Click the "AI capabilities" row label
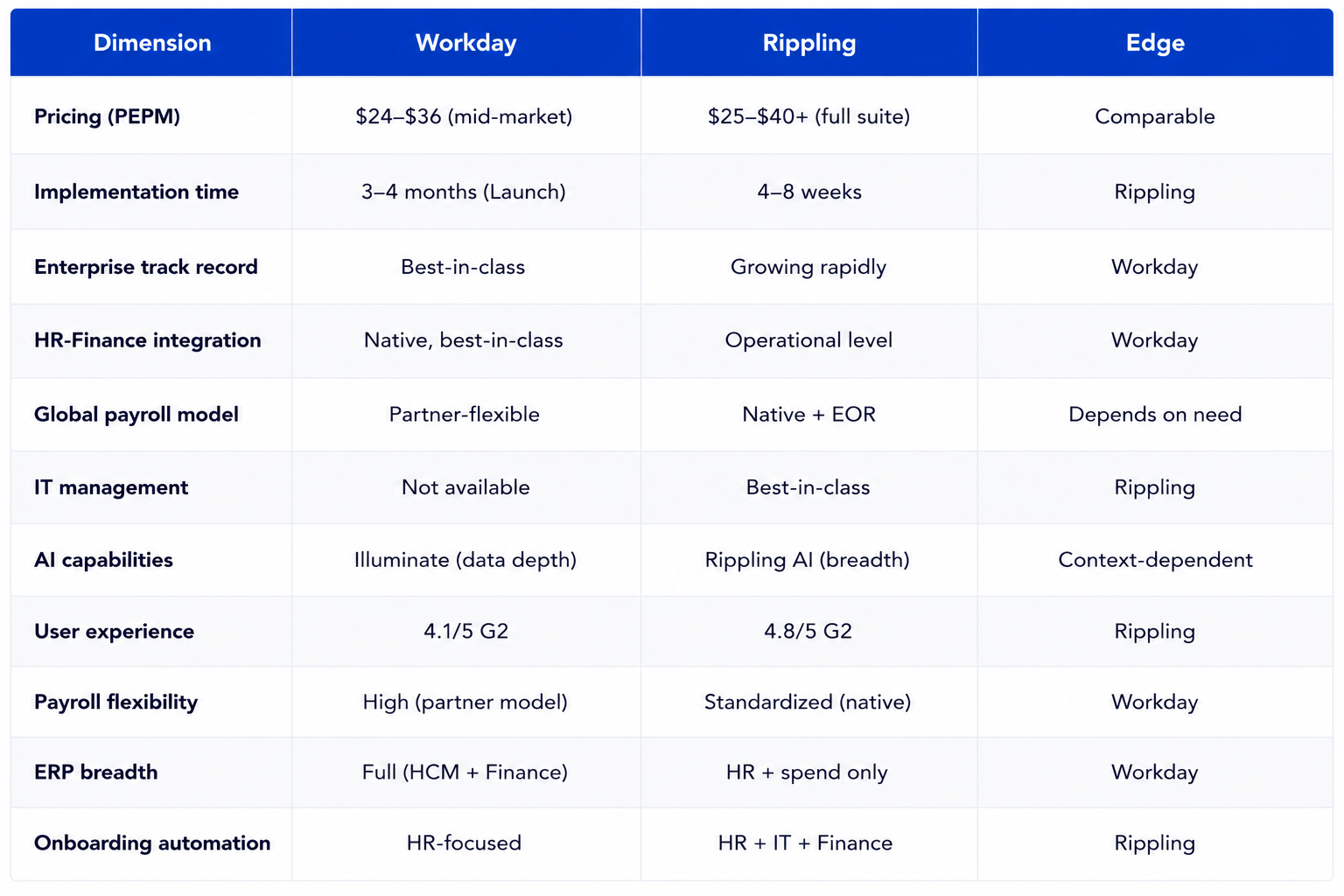This screenshot has height=896, width=1344. click(x=103, y=560)
